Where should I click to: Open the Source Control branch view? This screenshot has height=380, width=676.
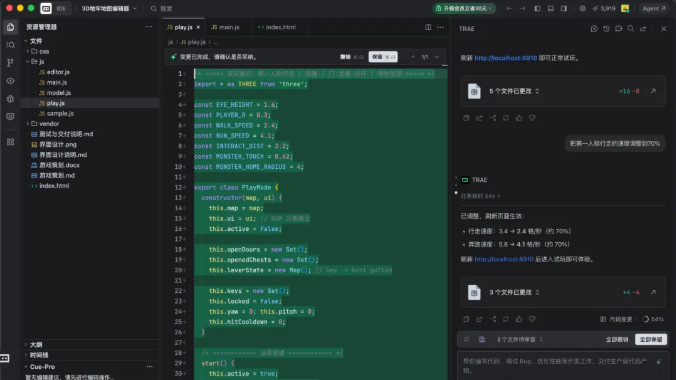(10, 63)
